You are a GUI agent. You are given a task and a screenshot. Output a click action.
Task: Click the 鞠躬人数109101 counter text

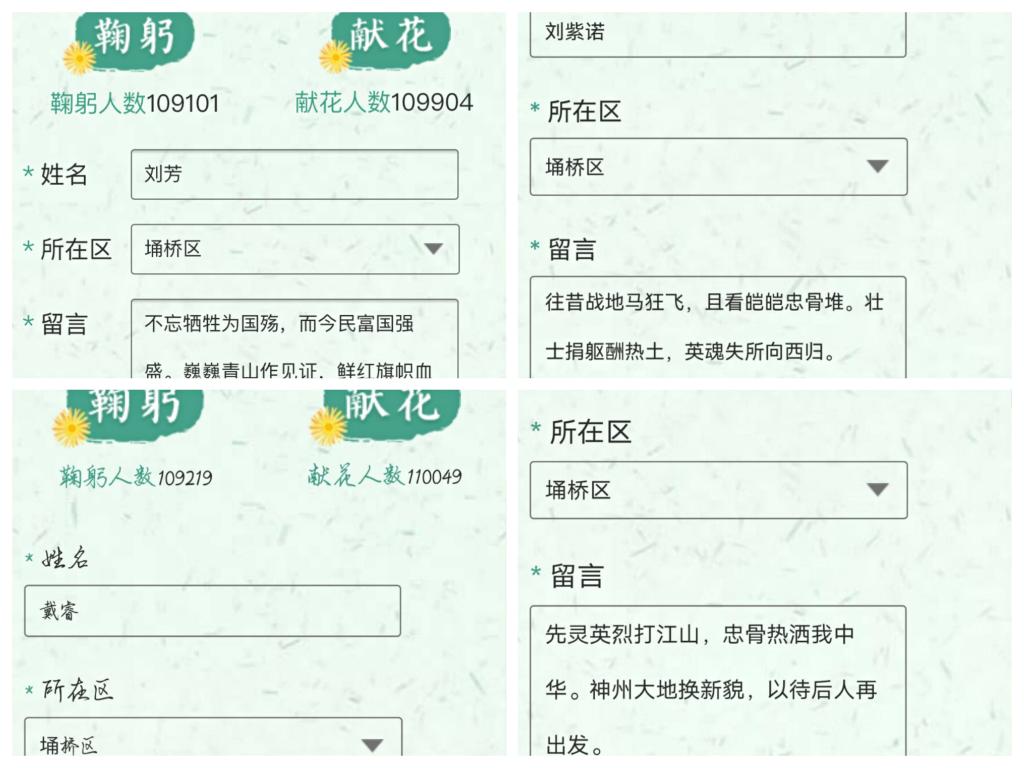point(135,103)
